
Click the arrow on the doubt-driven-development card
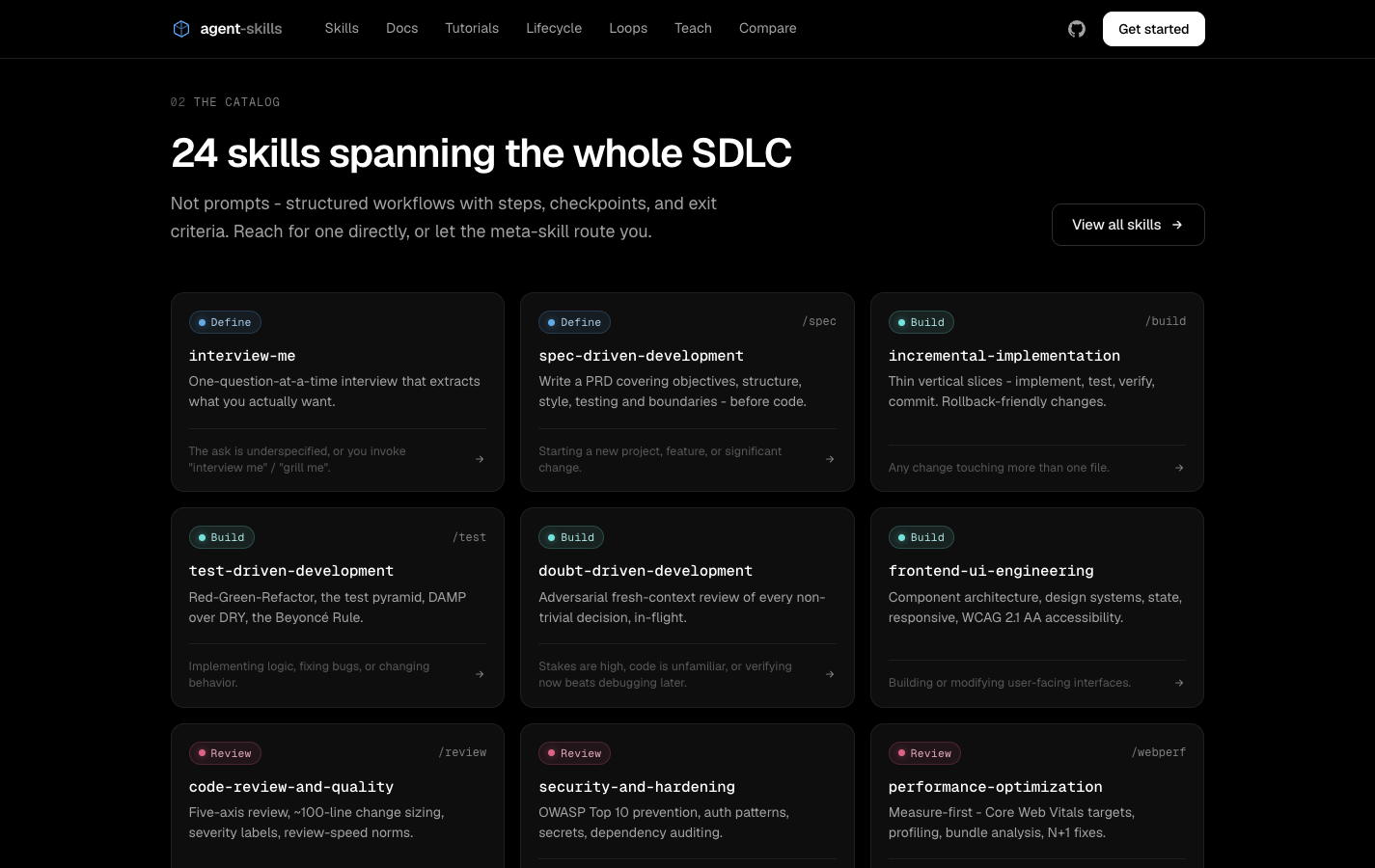click(x=830, y=674)
